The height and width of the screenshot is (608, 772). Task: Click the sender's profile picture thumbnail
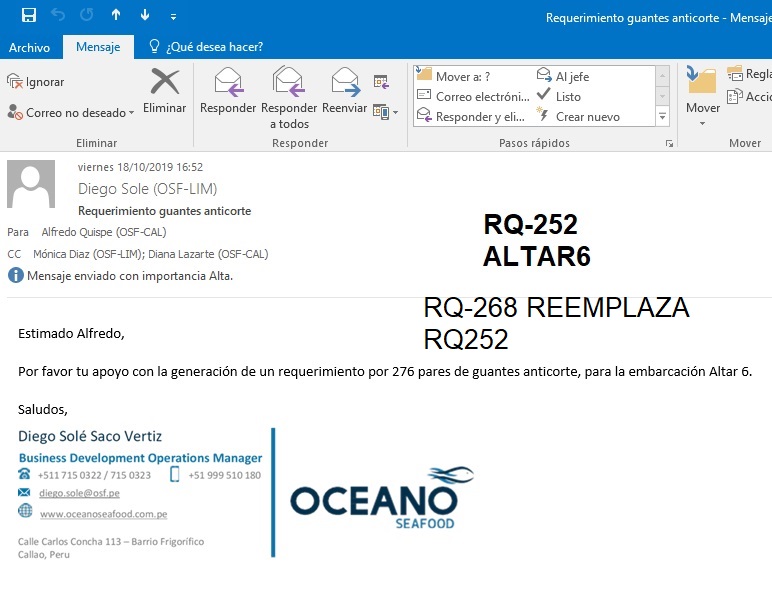tap(31, 183)
